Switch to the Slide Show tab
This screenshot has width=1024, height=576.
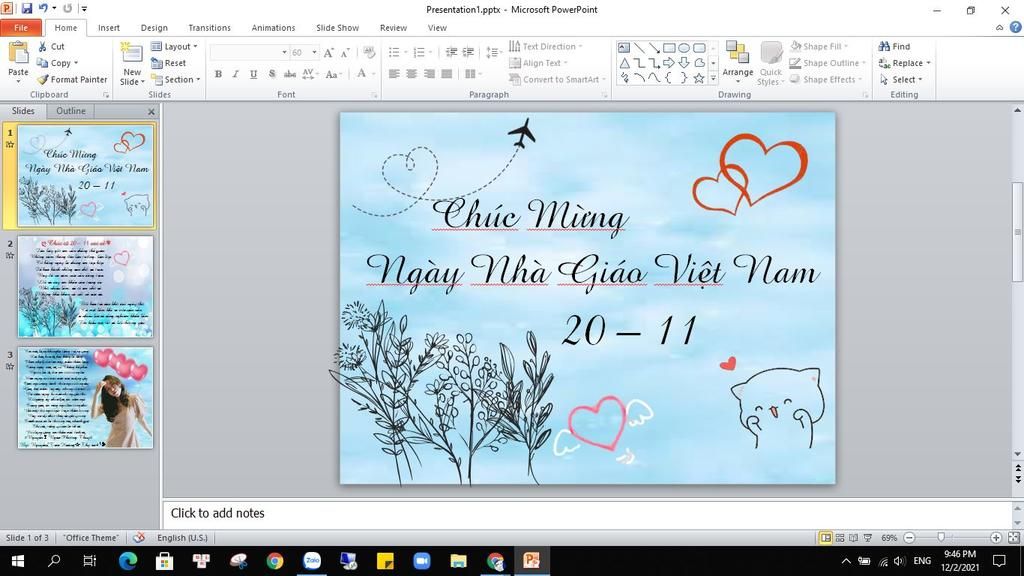pos(337,27)
